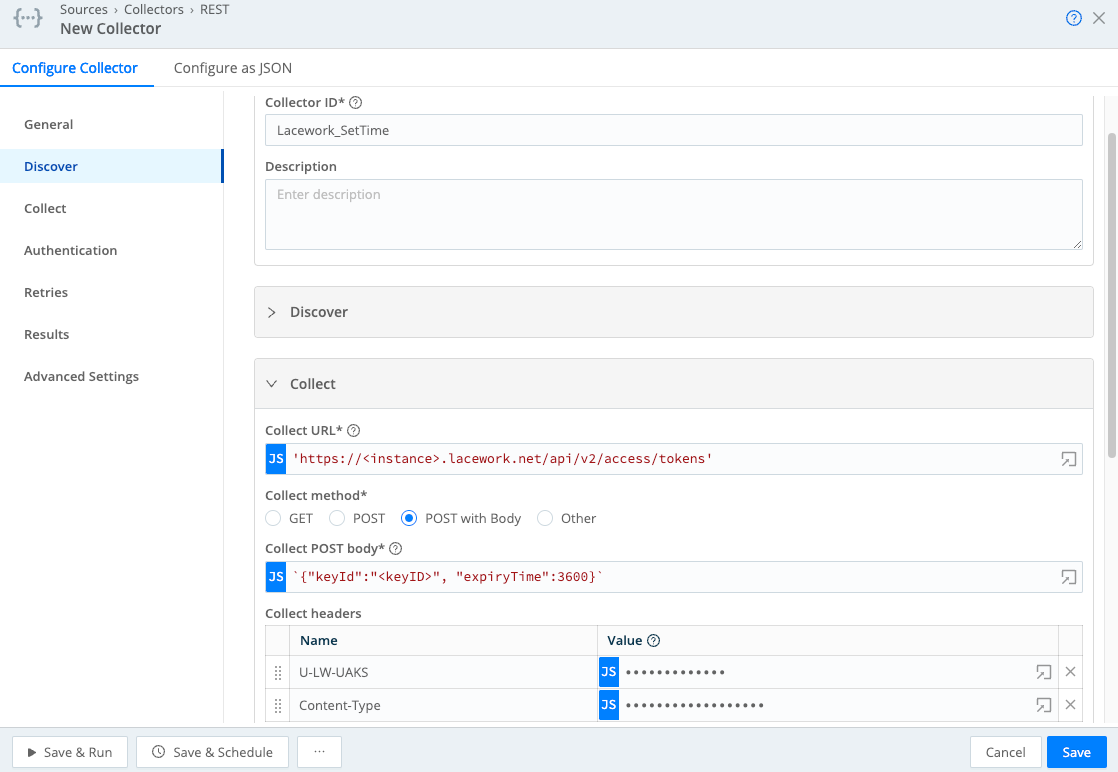Expand the Collect URL editor icon

pyautogui.click(x=1068, y=459)
